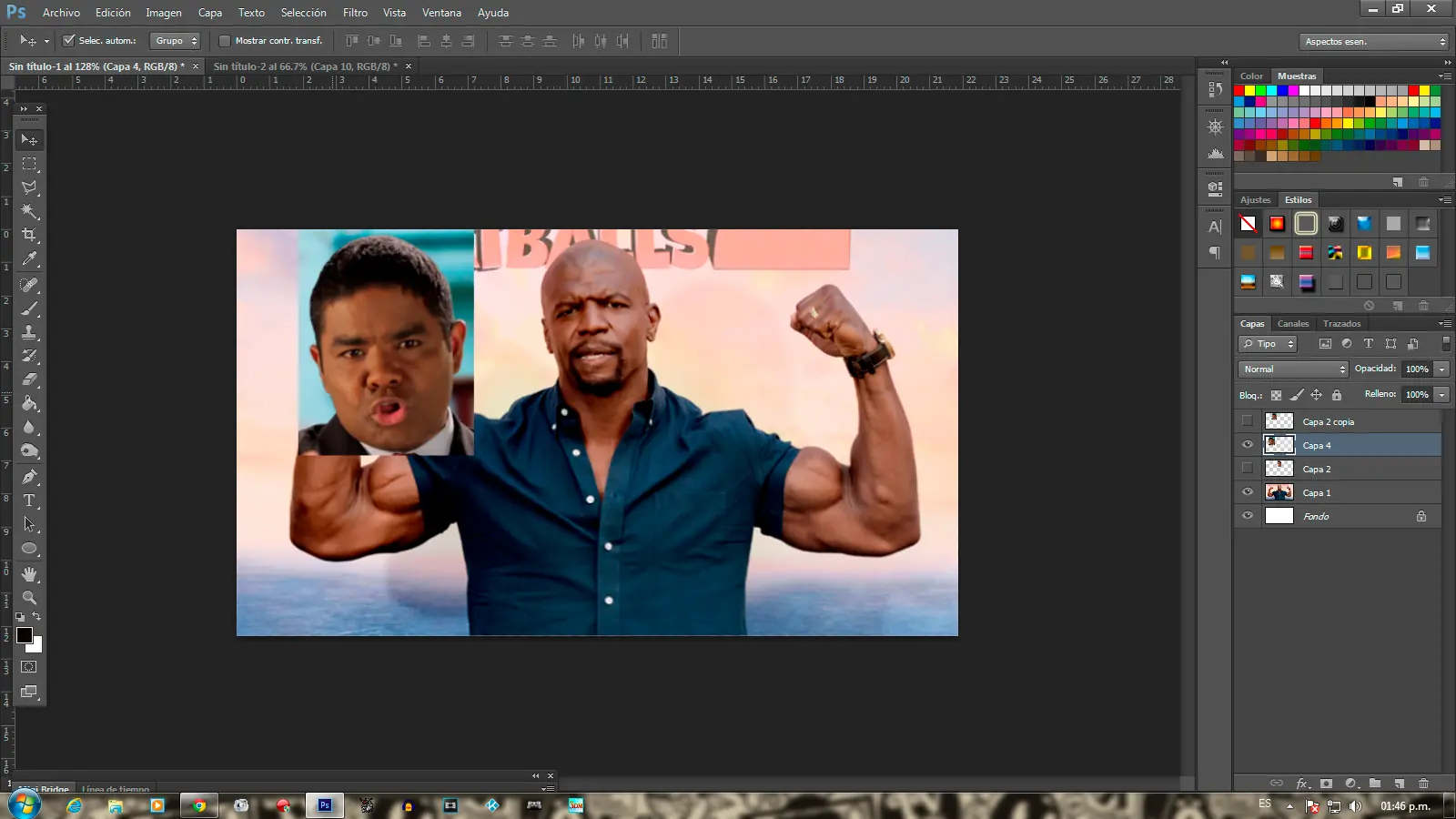Select the Polygonal Lasso tool
This screenshot has height=819, width=1456.
(29, 187)
